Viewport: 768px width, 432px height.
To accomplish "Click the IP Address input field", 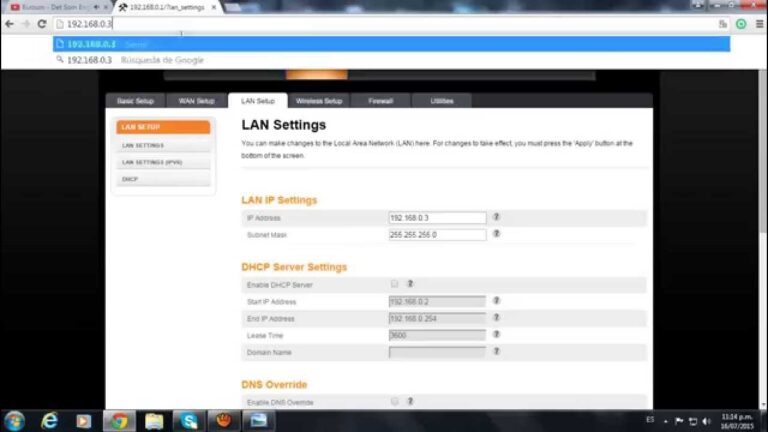I will pos(437,218).
